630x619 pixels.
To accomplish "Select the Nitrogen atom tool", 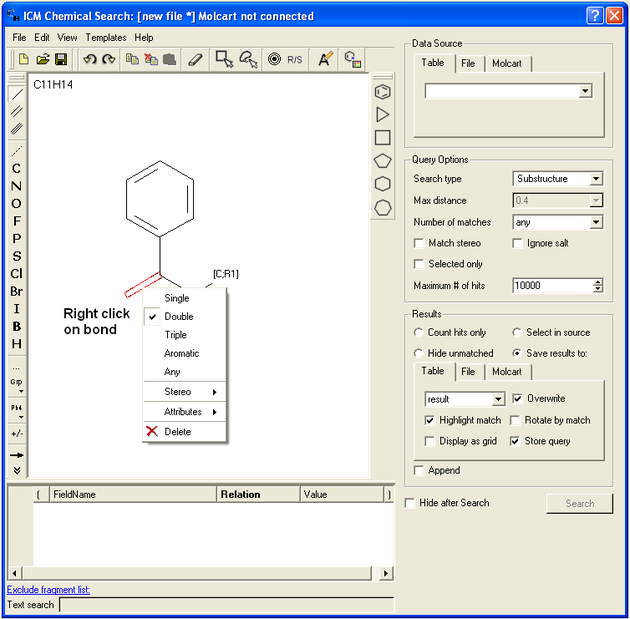I will tap(16, 186).
